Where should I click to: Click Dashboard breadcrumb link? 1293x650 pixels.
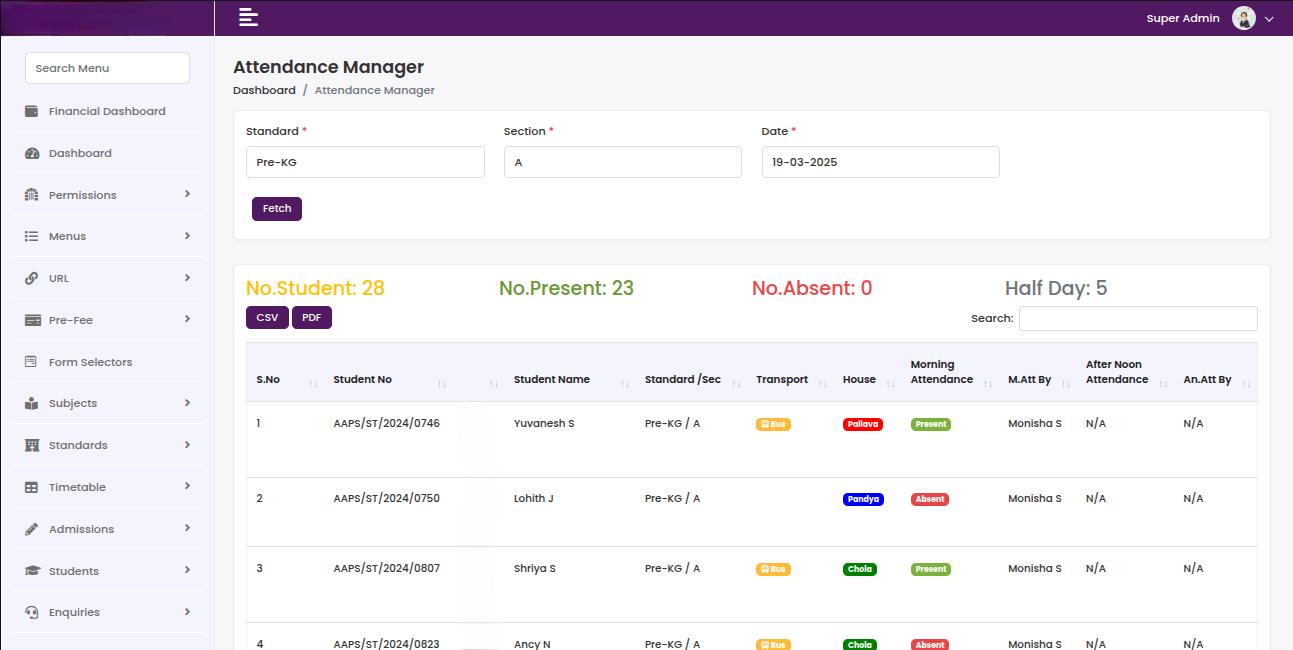point(264,90)
